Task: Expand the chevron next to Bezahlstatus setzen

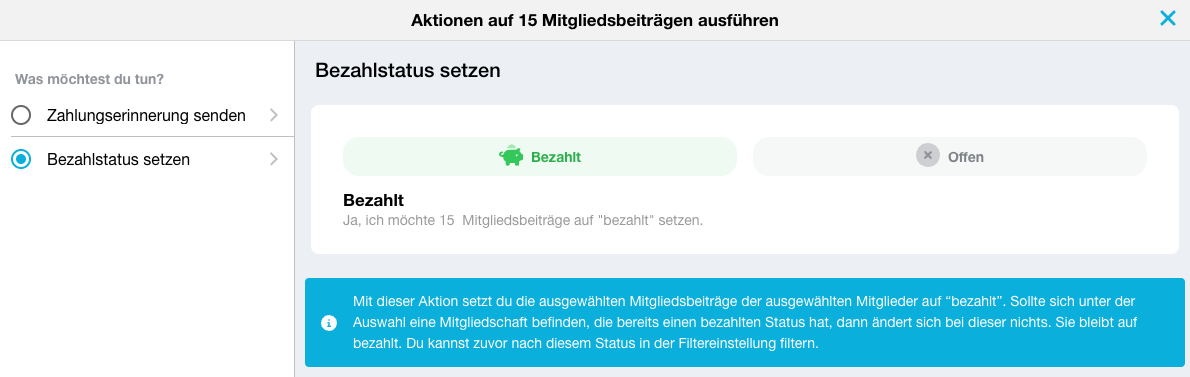Action: 274,159
